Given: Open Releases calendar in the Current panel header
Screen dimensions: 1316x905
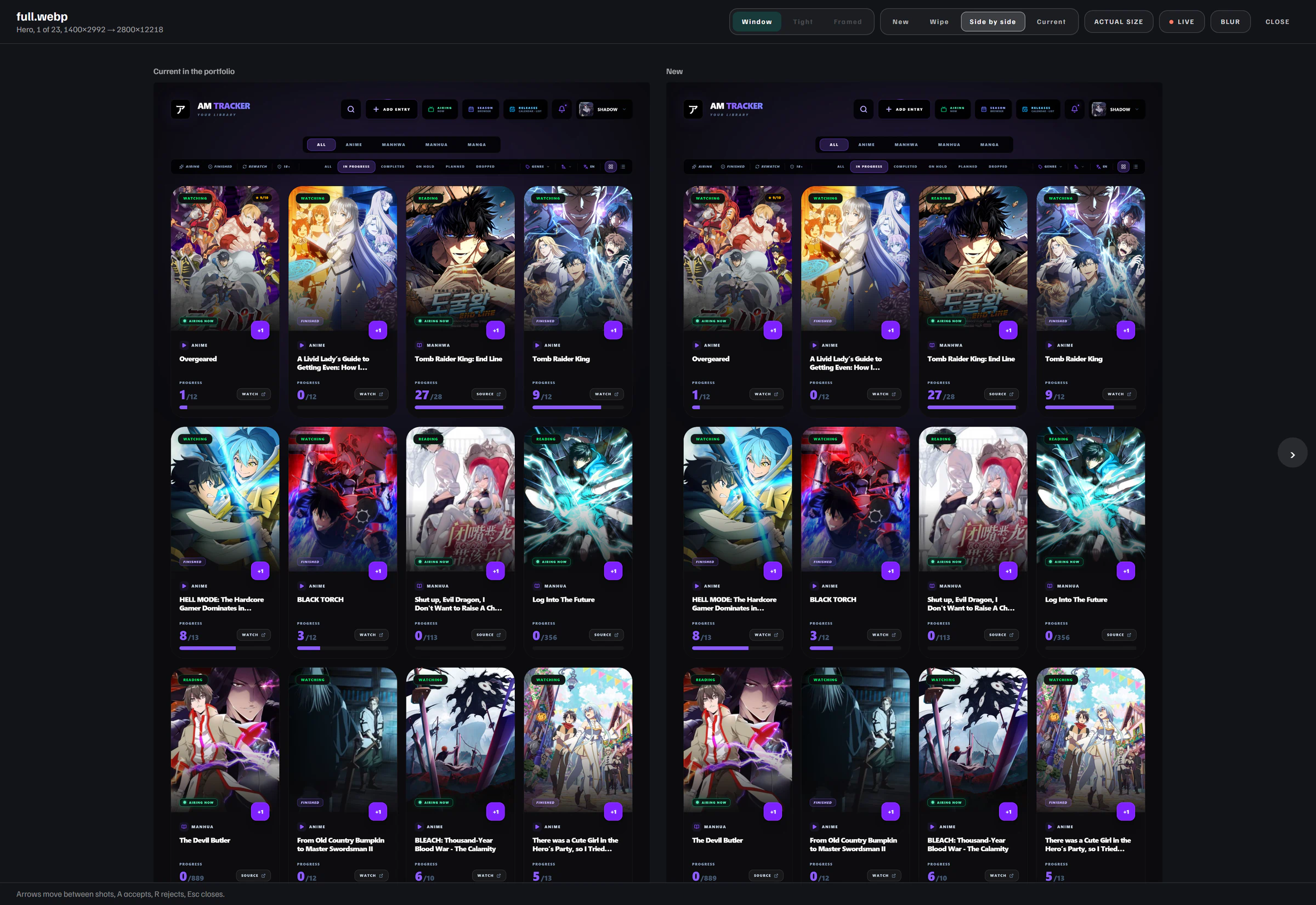Looking at the screenshot, I should [525, 110].
